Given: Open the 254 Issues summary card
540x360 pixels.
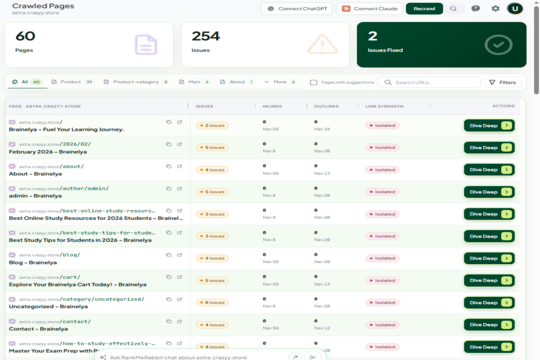Looking at the screenshot, I should tap(265, 45).
